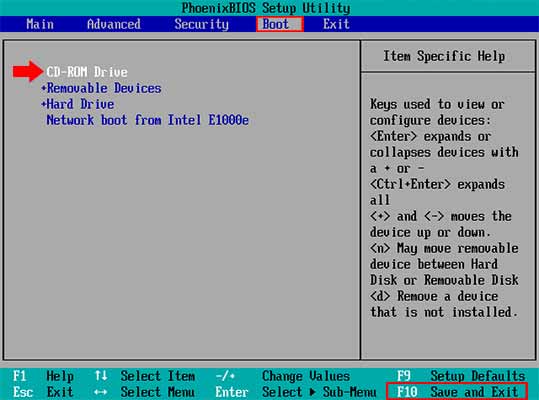The width and height of the screenshot is (539, 400).
Task: Click the up-down arrows Select Item icon
Action: point(101,376)
